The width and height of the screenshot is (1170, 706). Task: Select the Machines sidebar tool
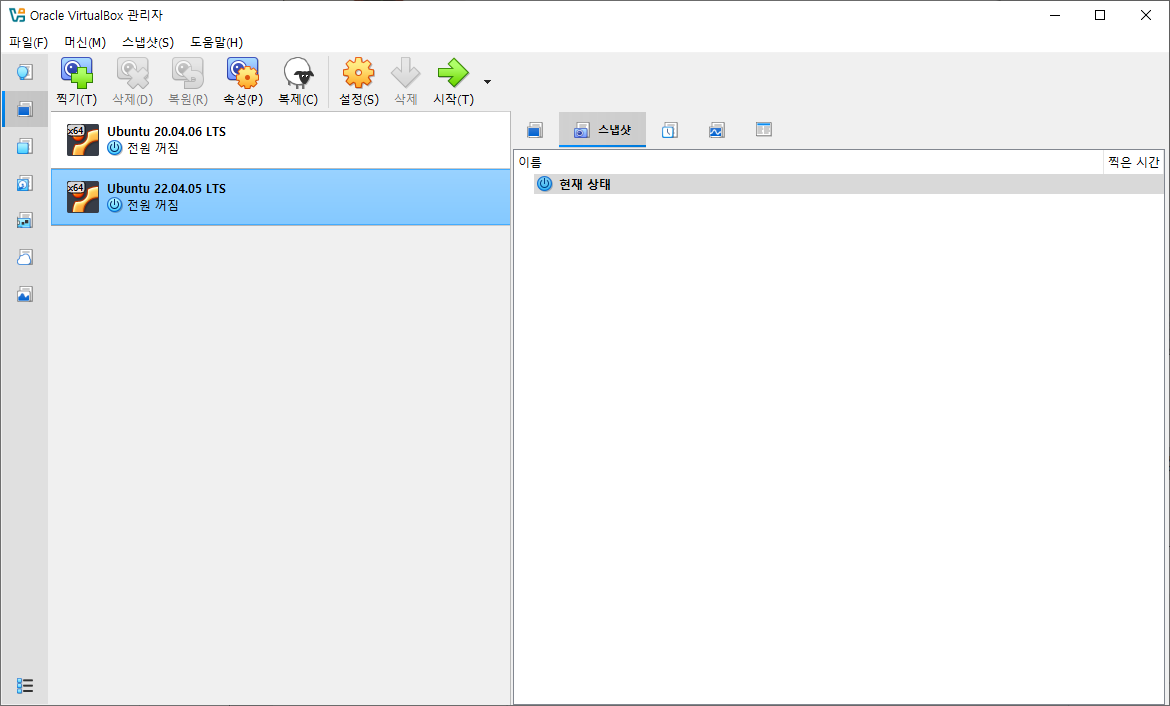pyautogui.click(x=25, y=110)
